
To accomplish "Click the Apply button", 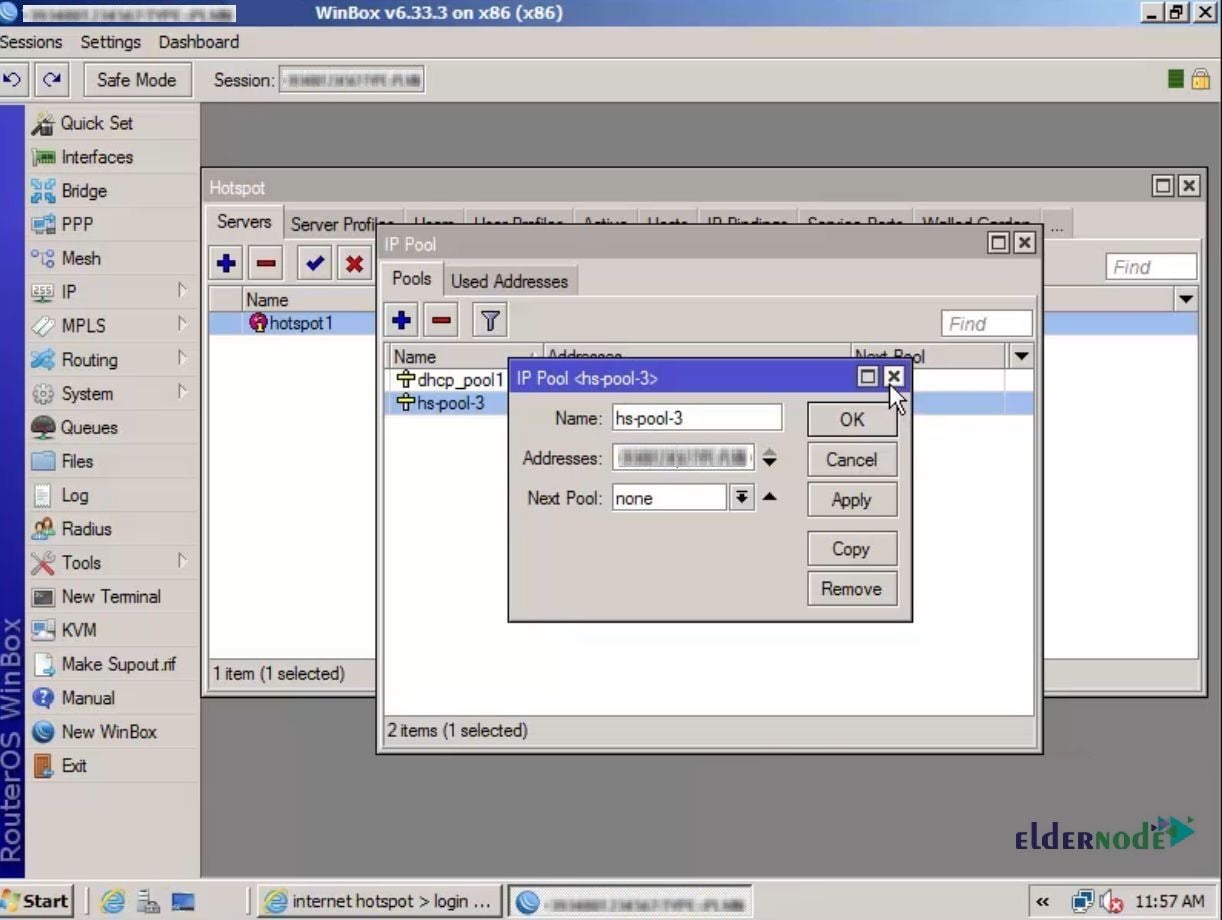I will coord(851,500).
